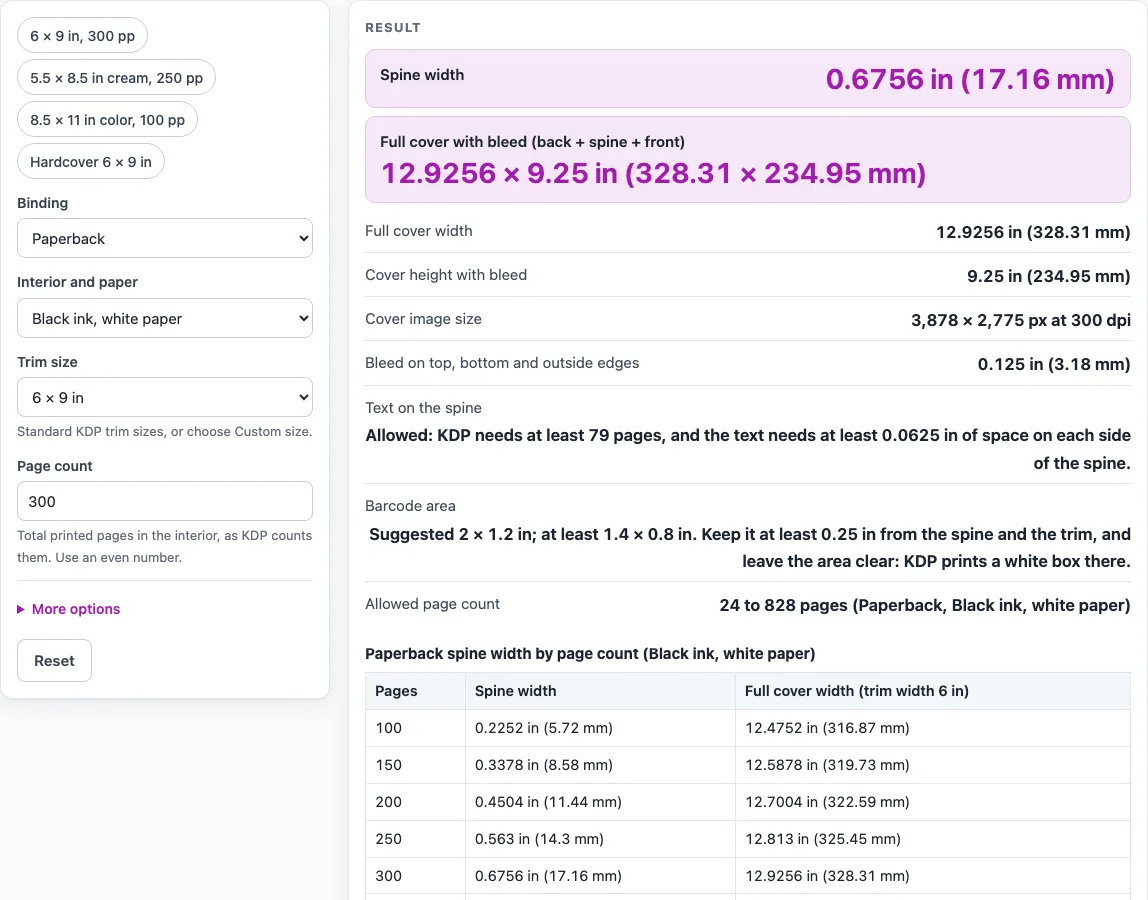1148x900 pixels.
Task: Select the 6 × 9 in, 300 pp preset
Action: tap(82, 35)
